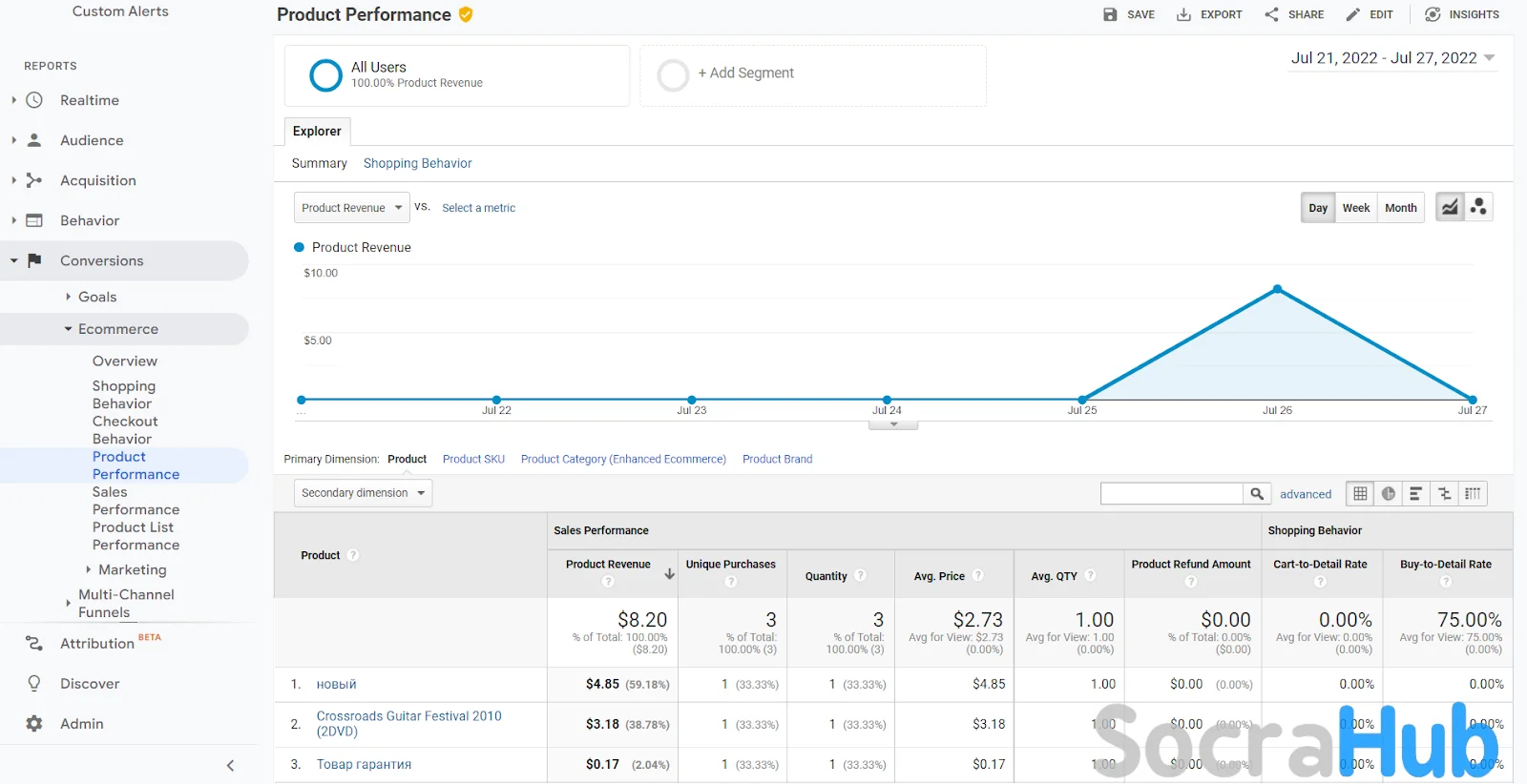Click help icon next to Avg. Price
The image size is (1527, 784).
[x=978, y=575]
